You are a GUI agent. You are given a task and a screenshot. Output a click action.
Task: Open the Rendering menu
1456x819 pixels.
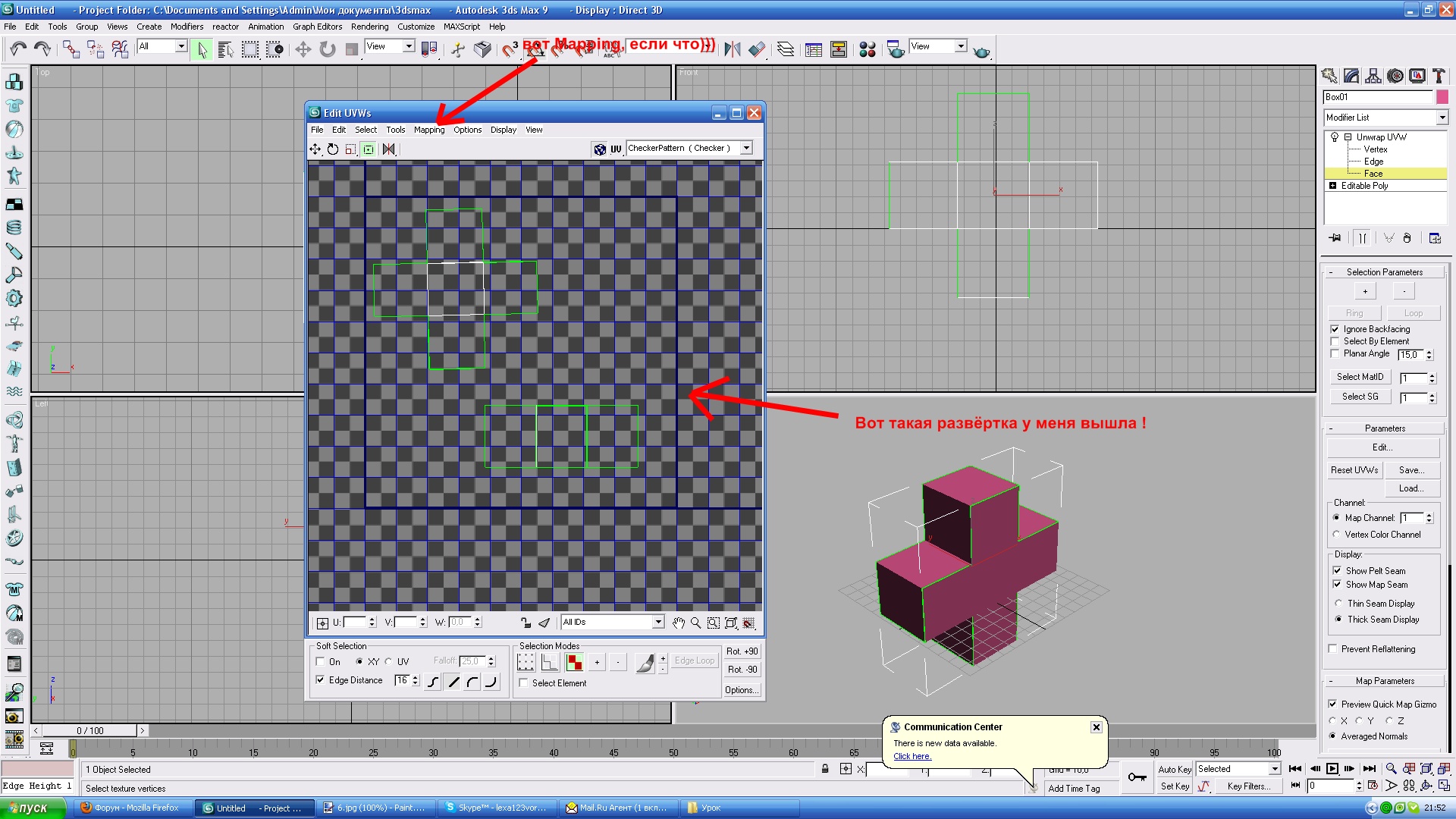369,27
